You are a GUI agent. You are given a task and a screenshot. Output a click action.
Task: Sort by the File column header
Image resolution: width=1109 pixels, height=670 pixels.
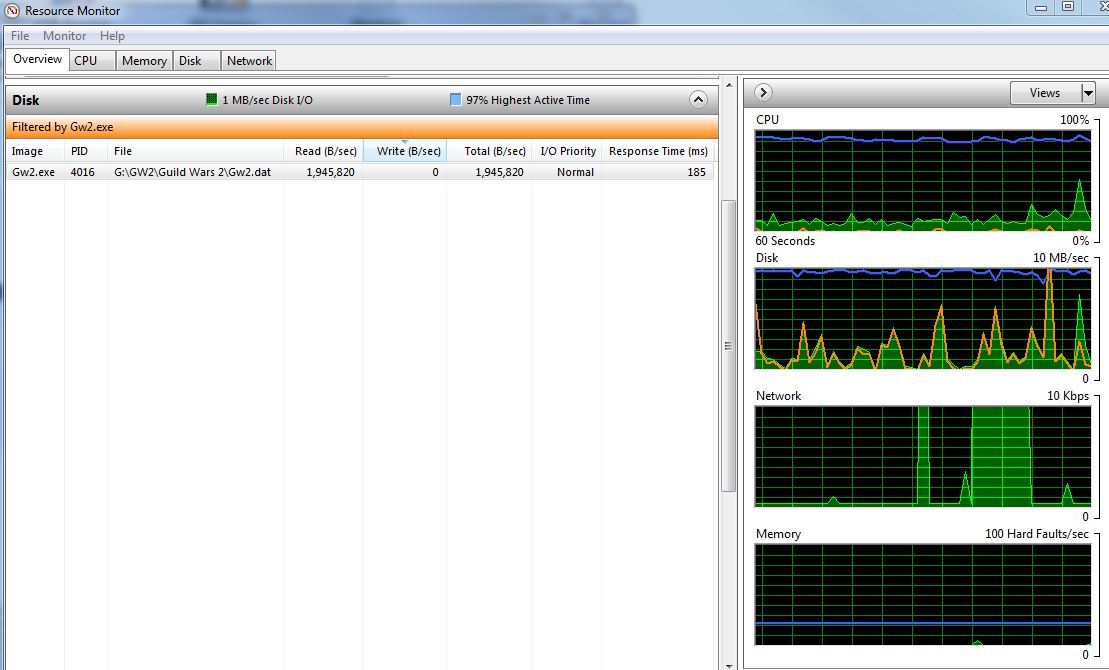[195, 151]
